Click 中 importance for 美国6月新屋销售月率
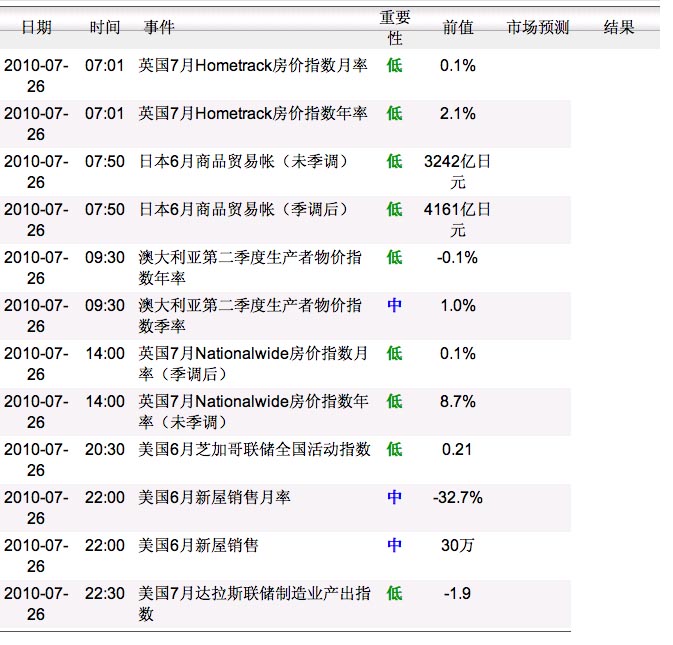The height and width of the screenshot is (645, 673). tap(394, 498)
